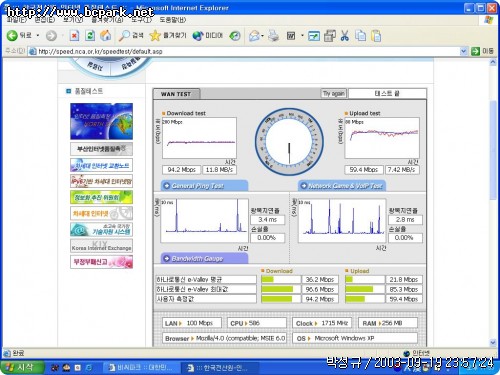Open the 보기(V) menu
The width and height of the screenshot is (500, 375).
coord(73,20)
